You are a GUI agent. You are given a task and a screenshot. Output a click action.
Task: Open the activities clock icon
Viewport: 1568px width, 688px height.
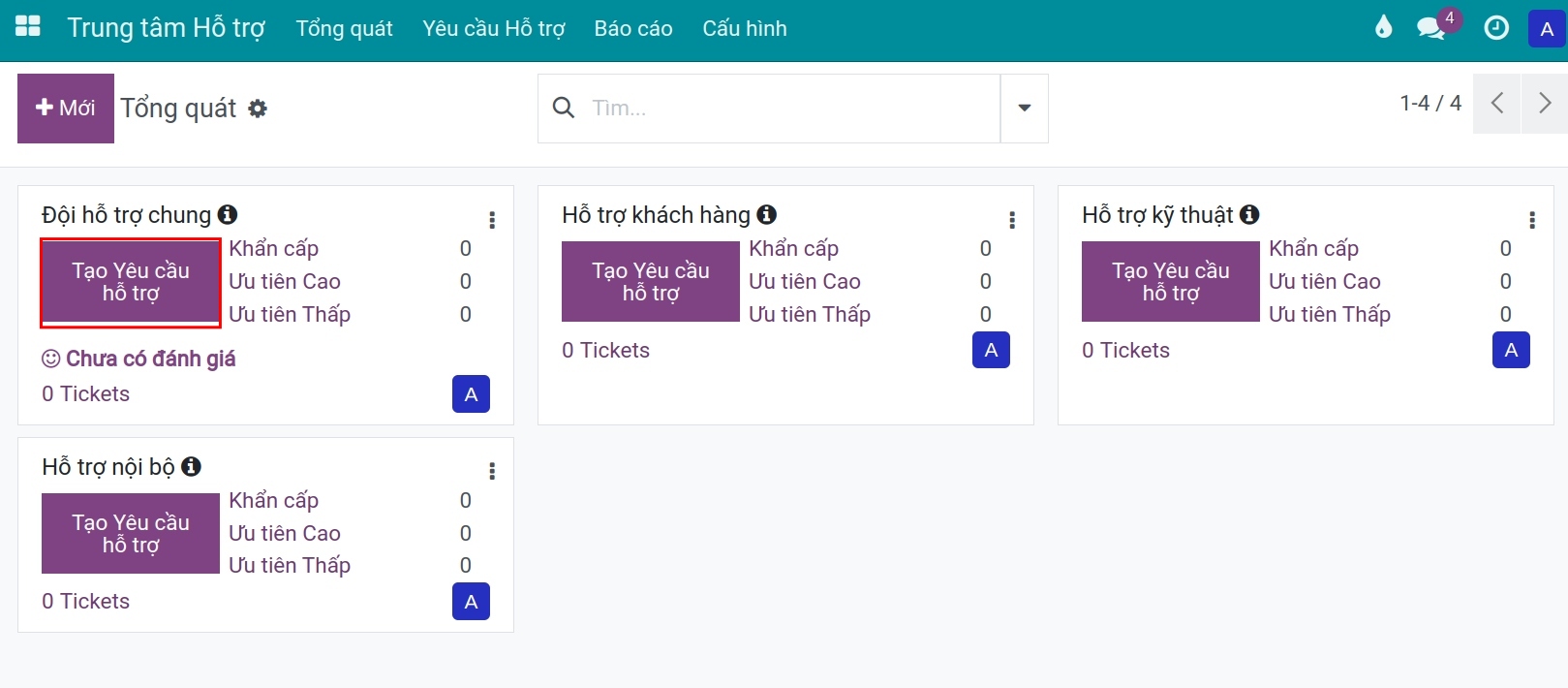1496,28
